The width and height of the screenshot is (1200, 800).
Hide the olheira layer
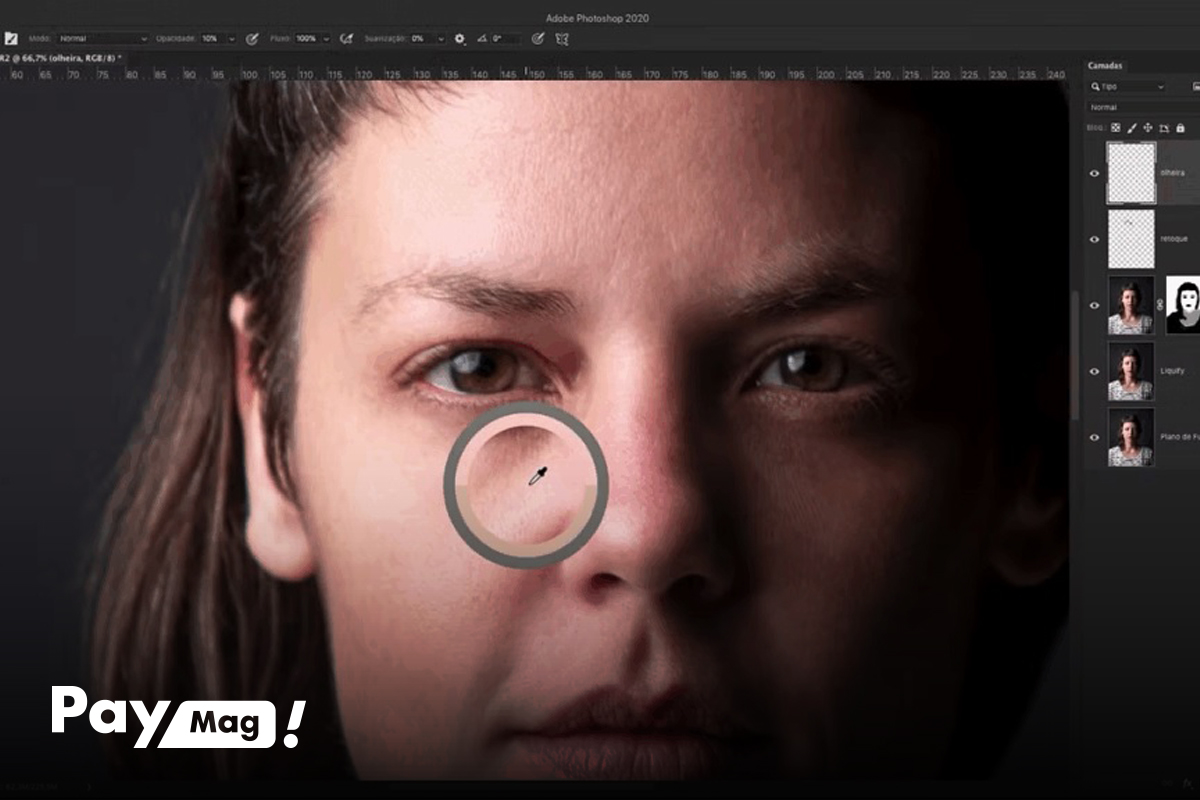click(1096, 174)
